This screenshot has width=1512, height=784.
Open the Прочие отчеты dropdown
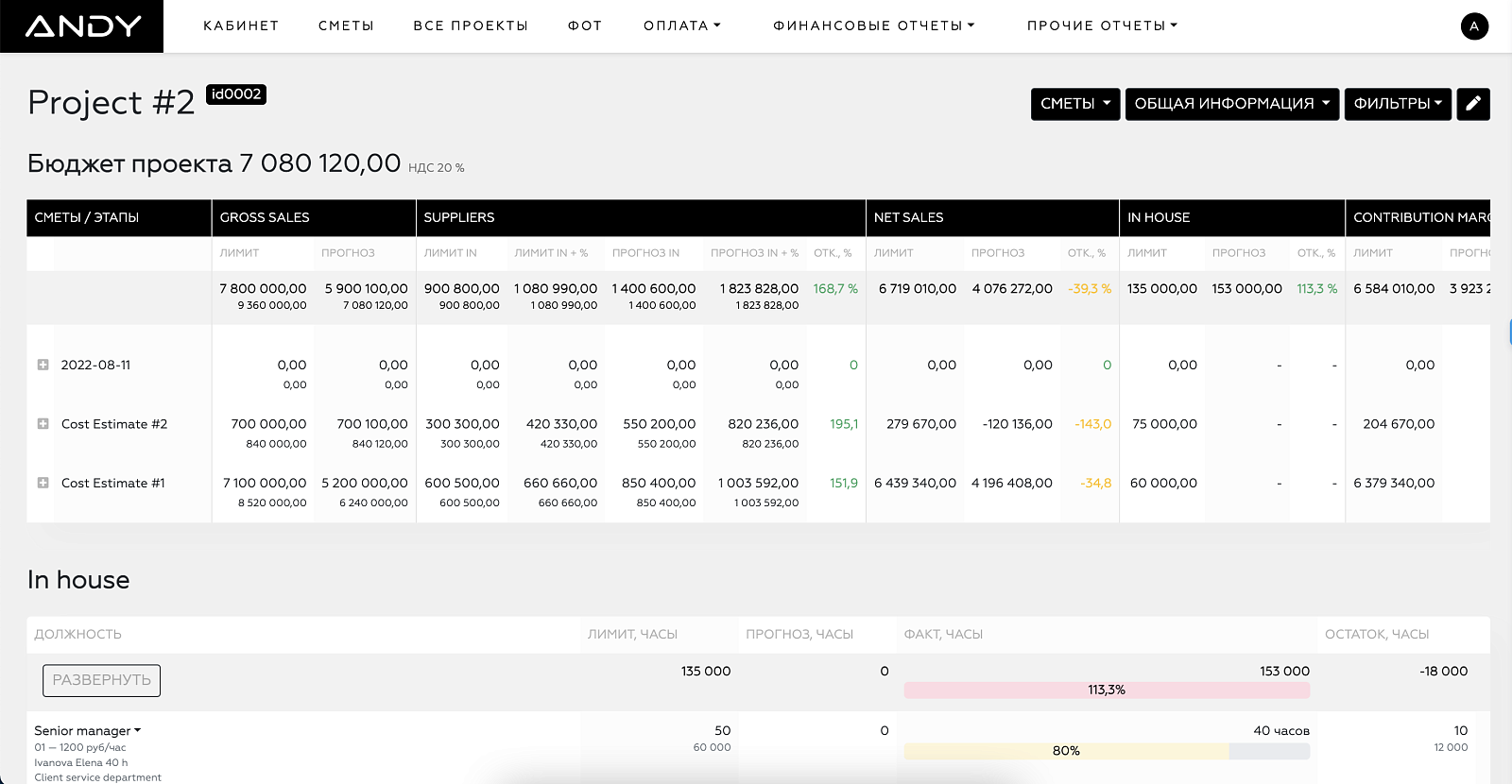(x=1102, y=26)
